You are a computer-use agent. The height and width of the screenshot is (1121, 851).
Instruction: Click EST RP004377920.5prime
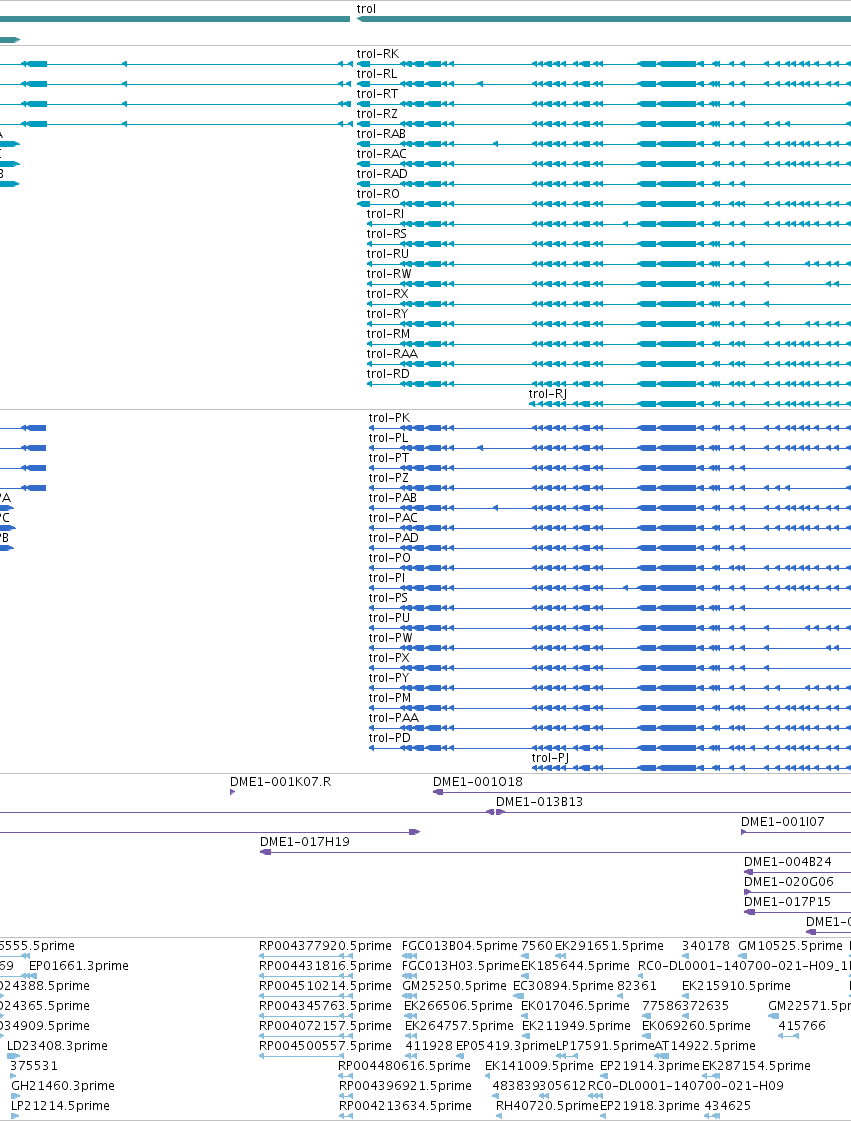(x=325, y=947)
